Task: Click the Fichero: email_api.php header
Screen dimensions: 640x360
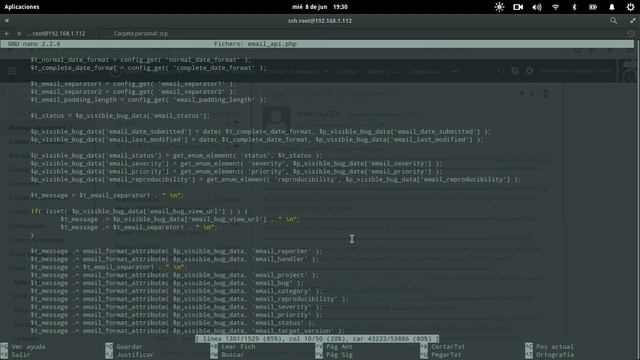Action: pyautogui.click(x=256, y=44)
